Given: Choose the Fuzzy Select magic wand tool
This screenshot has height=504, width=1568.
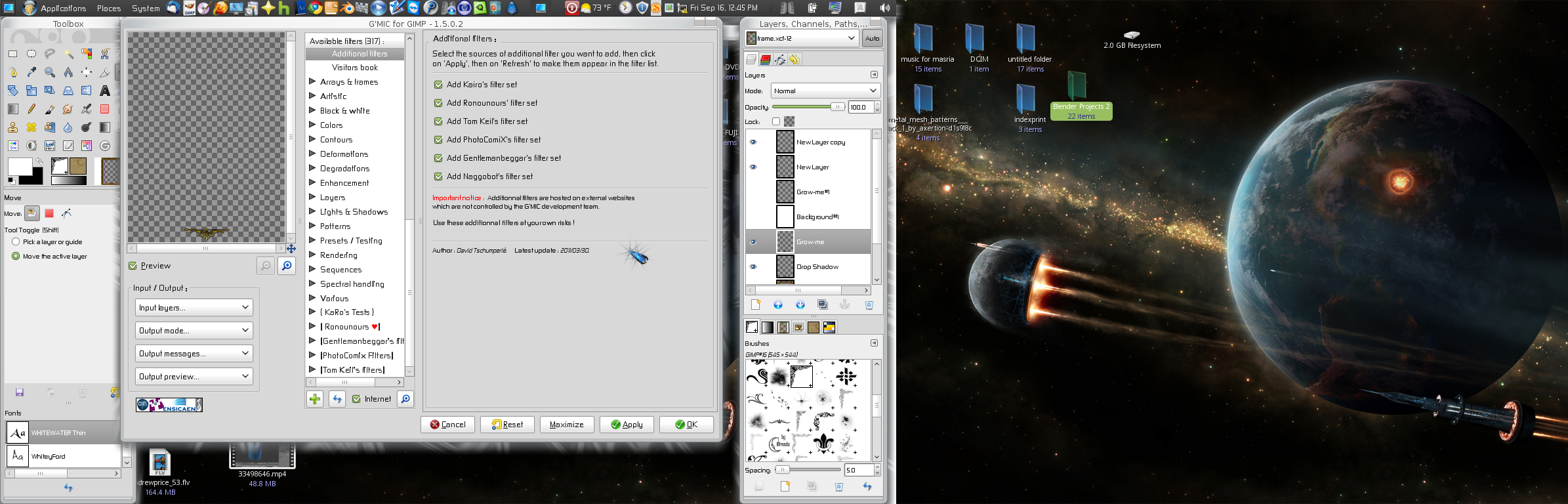Looking at the screenshot, I should [x=68, y=54].
